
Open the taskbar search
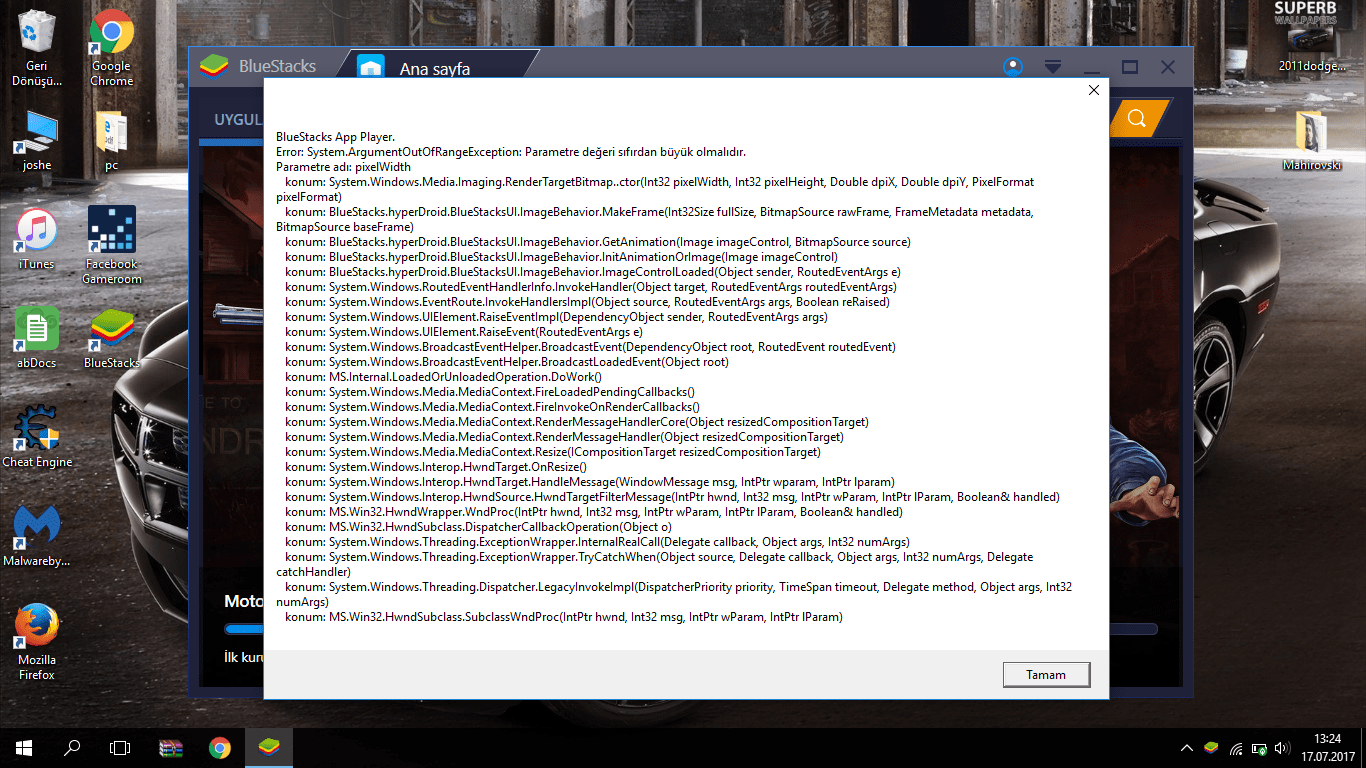click(72, 747)
